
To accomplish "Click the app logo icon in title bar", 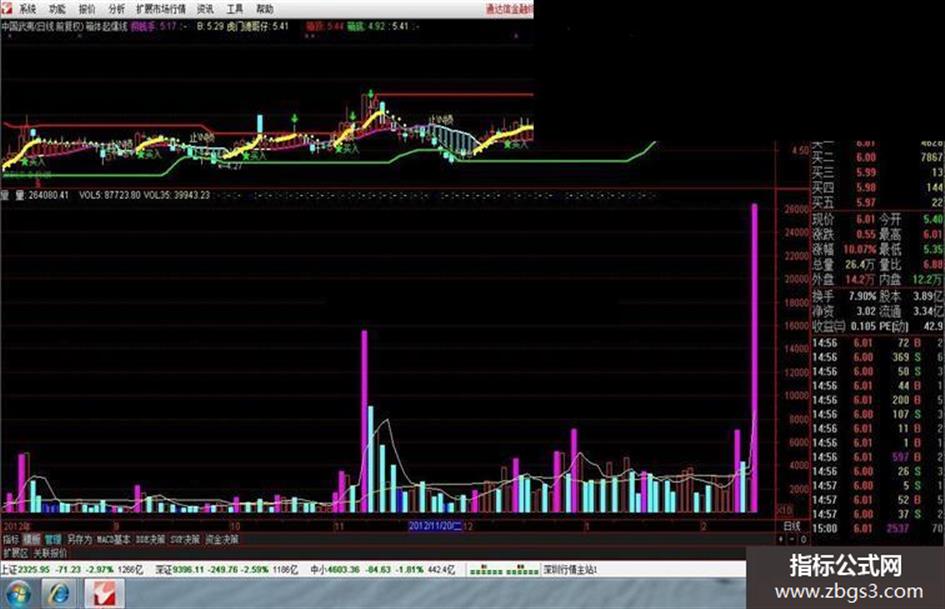I will [x=7, y=8].
